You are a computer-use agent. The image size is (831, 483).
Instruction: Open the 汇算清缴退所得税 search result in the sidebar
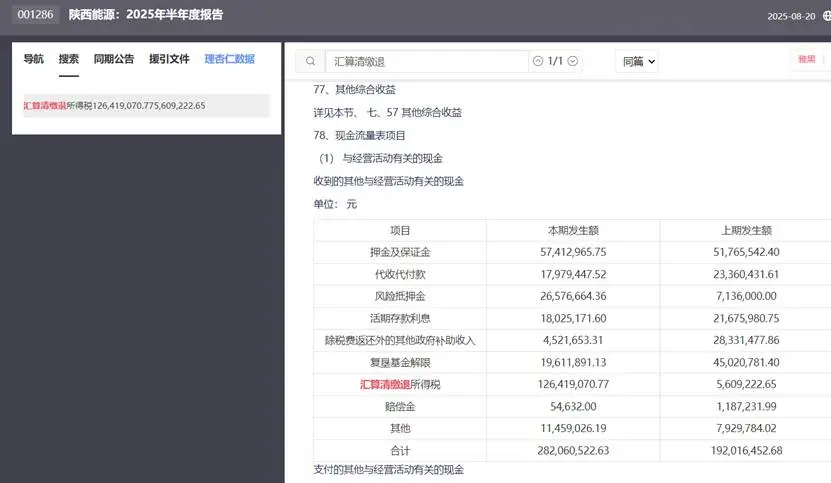(147, 106)
